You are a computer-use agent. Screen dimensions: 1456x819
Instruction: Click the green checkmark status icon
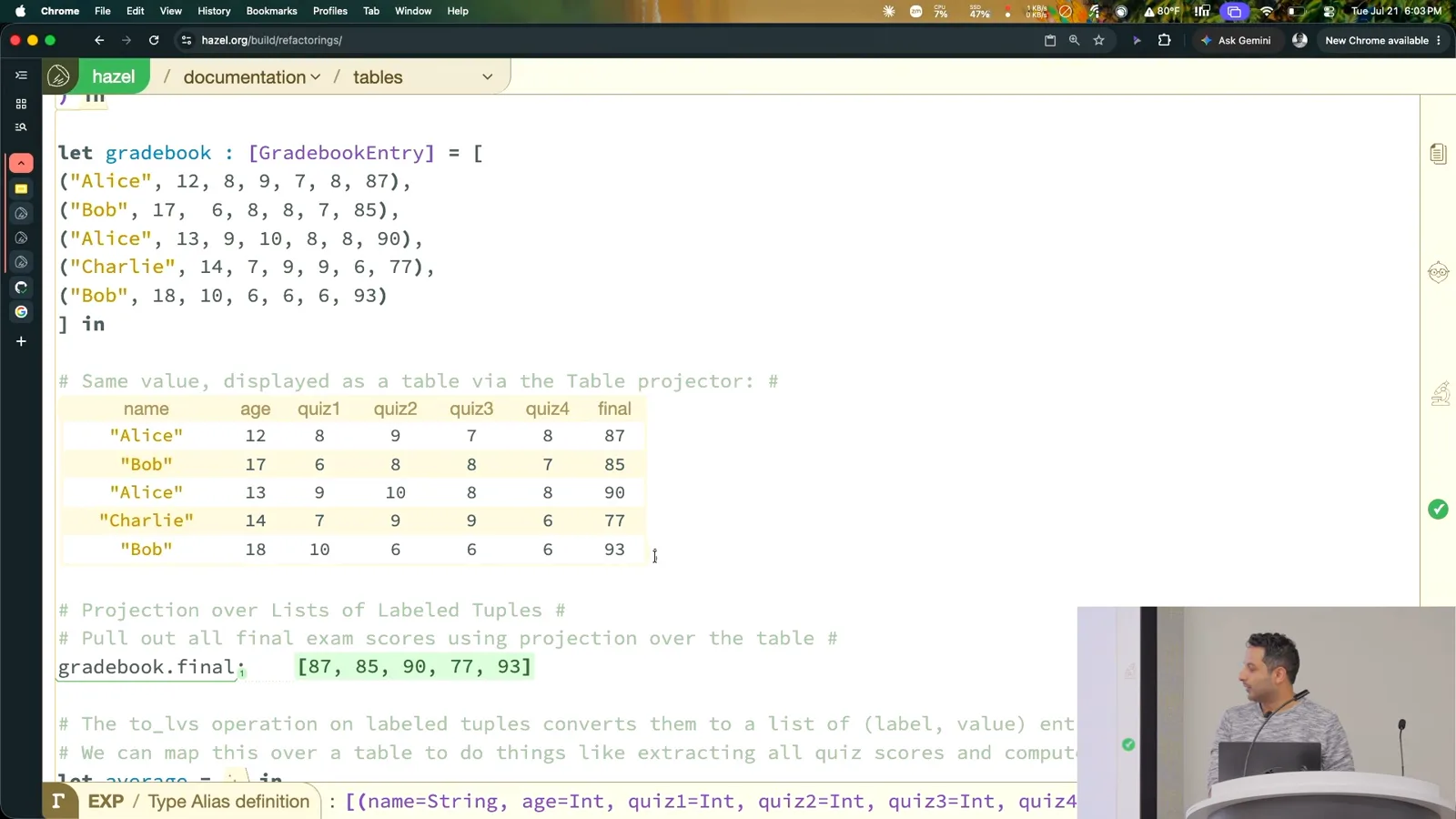pos(1438,510)
